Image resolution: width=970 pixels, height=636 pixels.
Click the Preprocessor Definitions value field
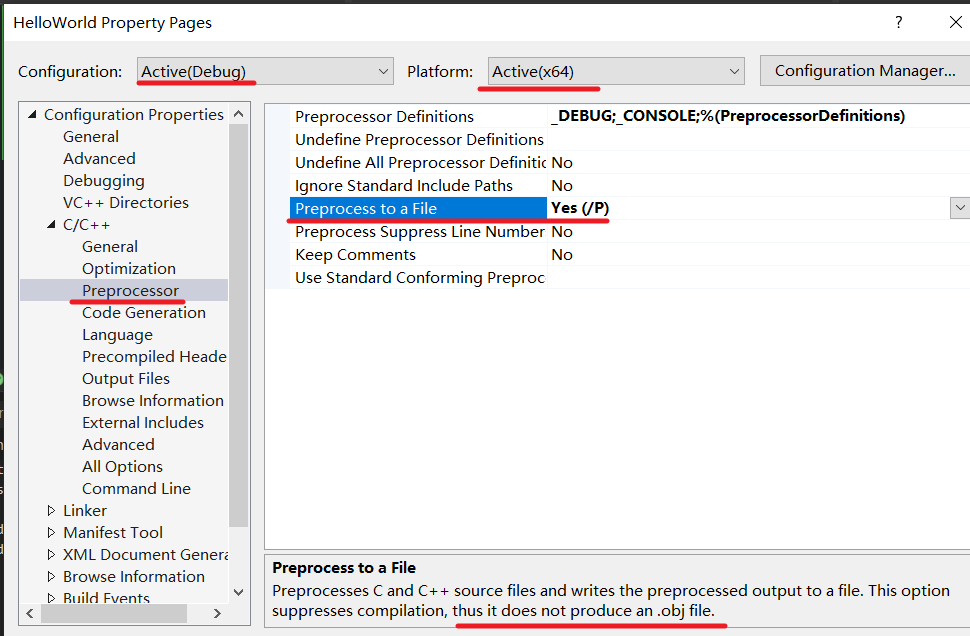point(750,116)
